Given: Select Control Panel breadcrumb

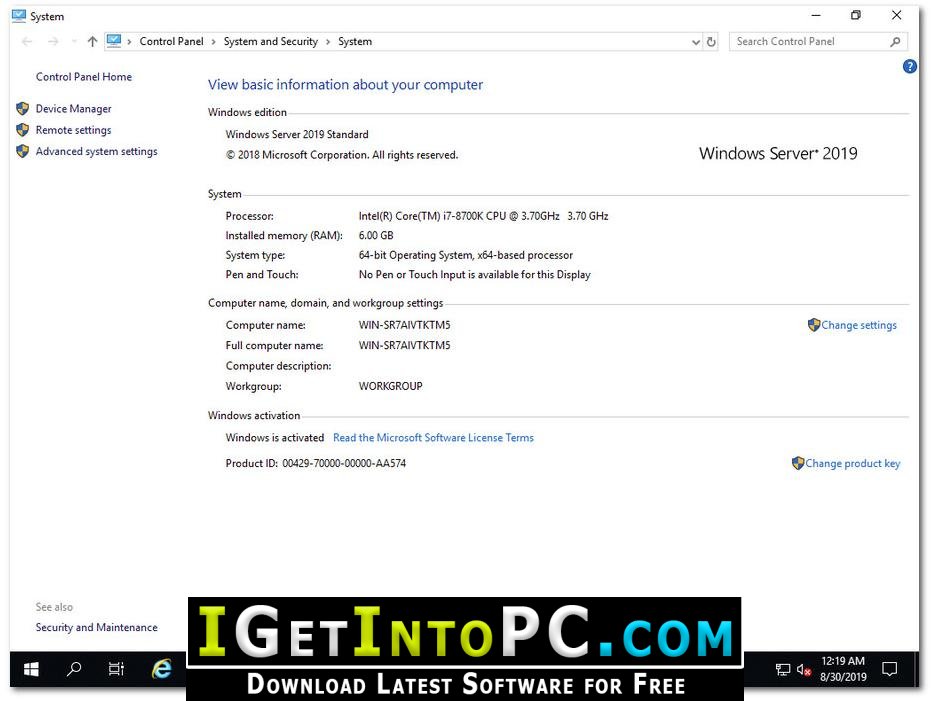Looking at the screenshot, I should point(171,42).
